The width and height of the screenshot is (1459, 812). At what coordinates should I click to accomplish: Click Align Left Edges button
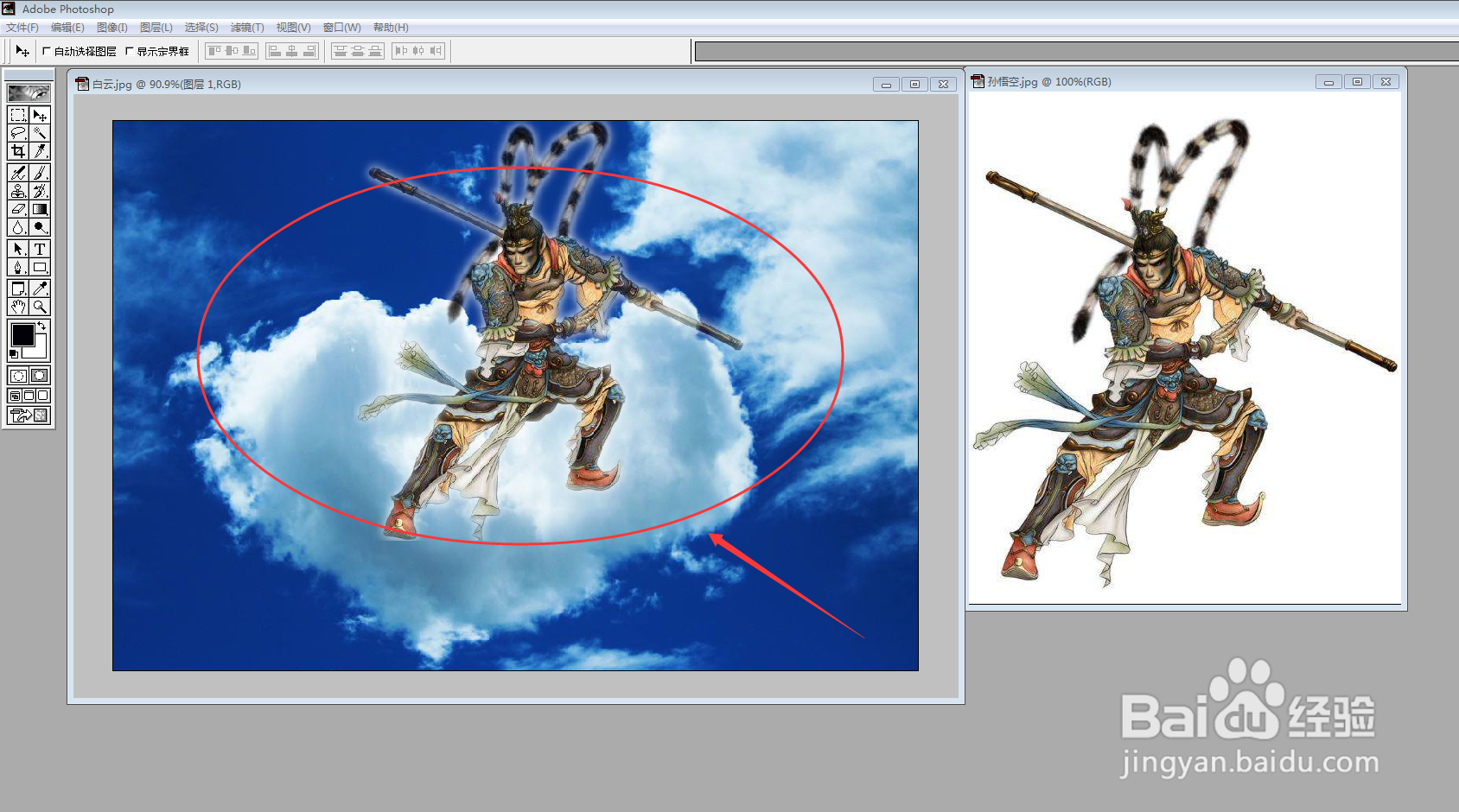[x=275, y=51]
